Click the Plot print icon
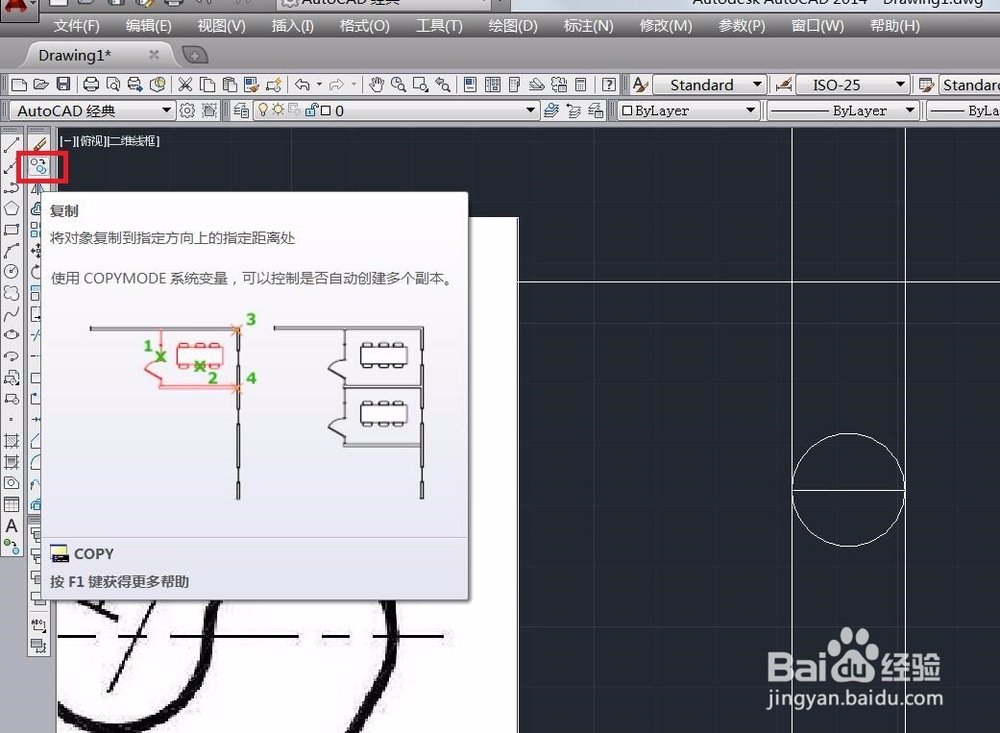 tap(91, 84)
